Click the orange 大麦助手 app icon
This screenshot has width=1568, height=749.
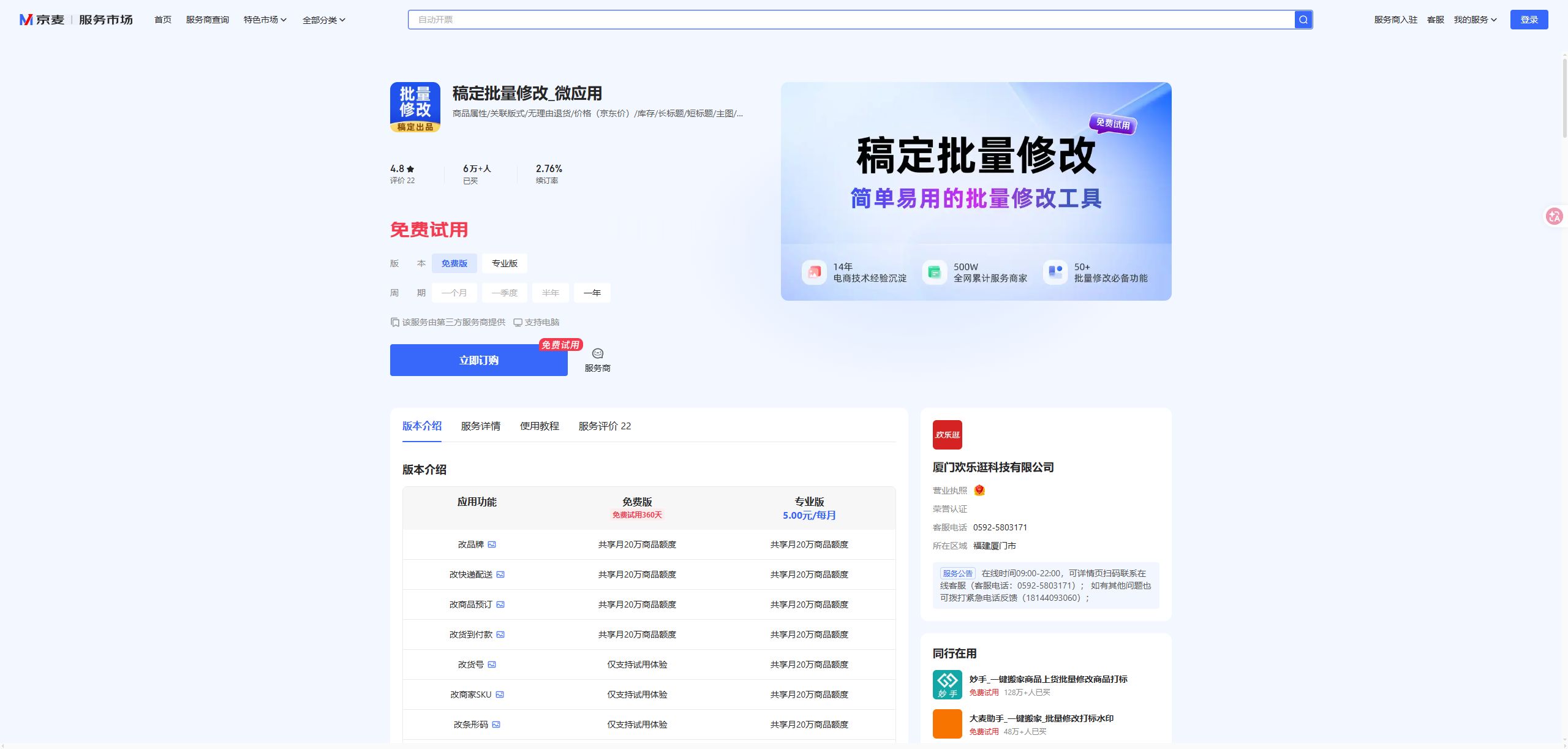pos(948,724)
